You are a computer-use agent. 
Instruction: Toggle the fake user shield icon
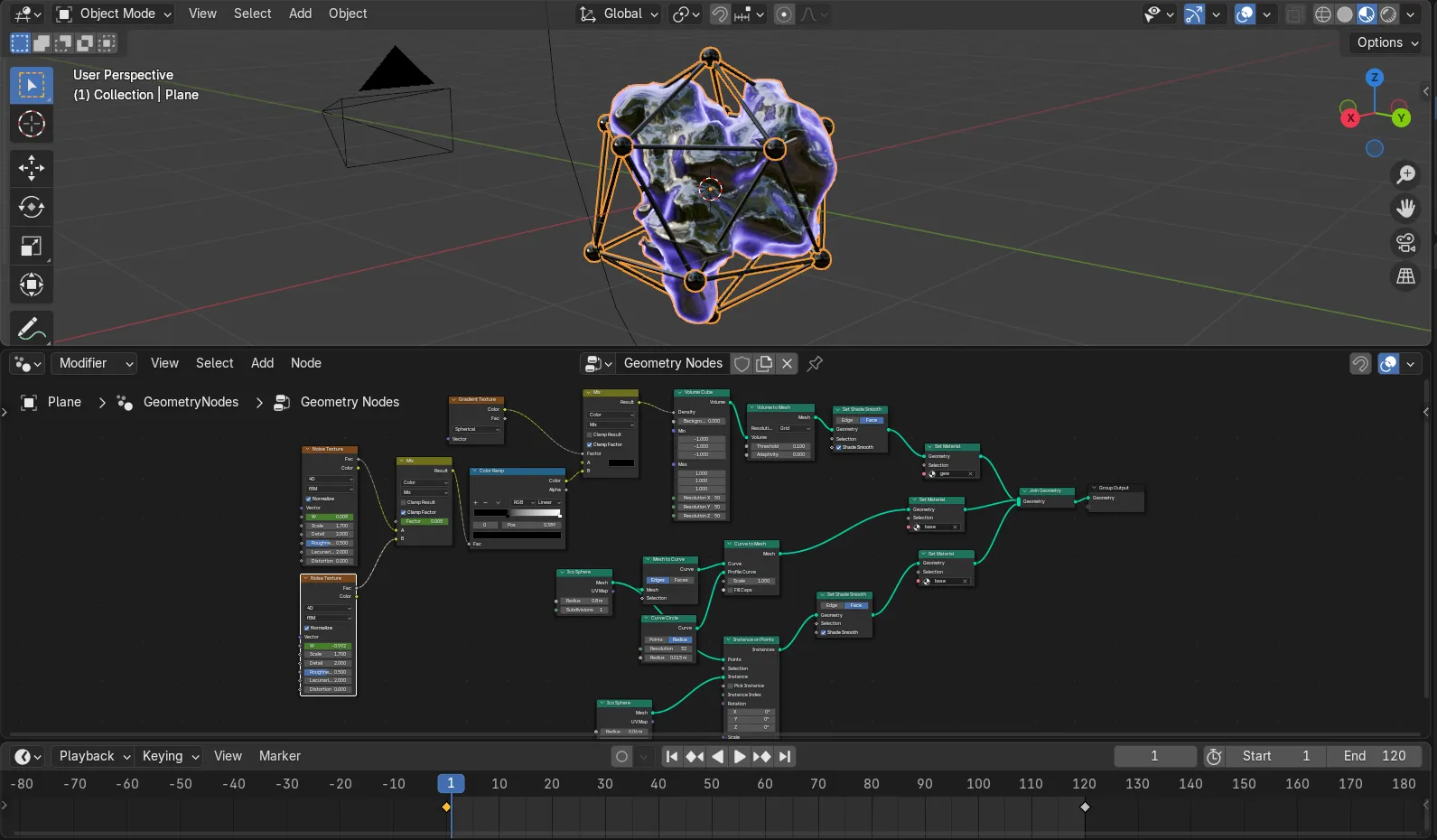pyautogui.click(x=742, y=363)
